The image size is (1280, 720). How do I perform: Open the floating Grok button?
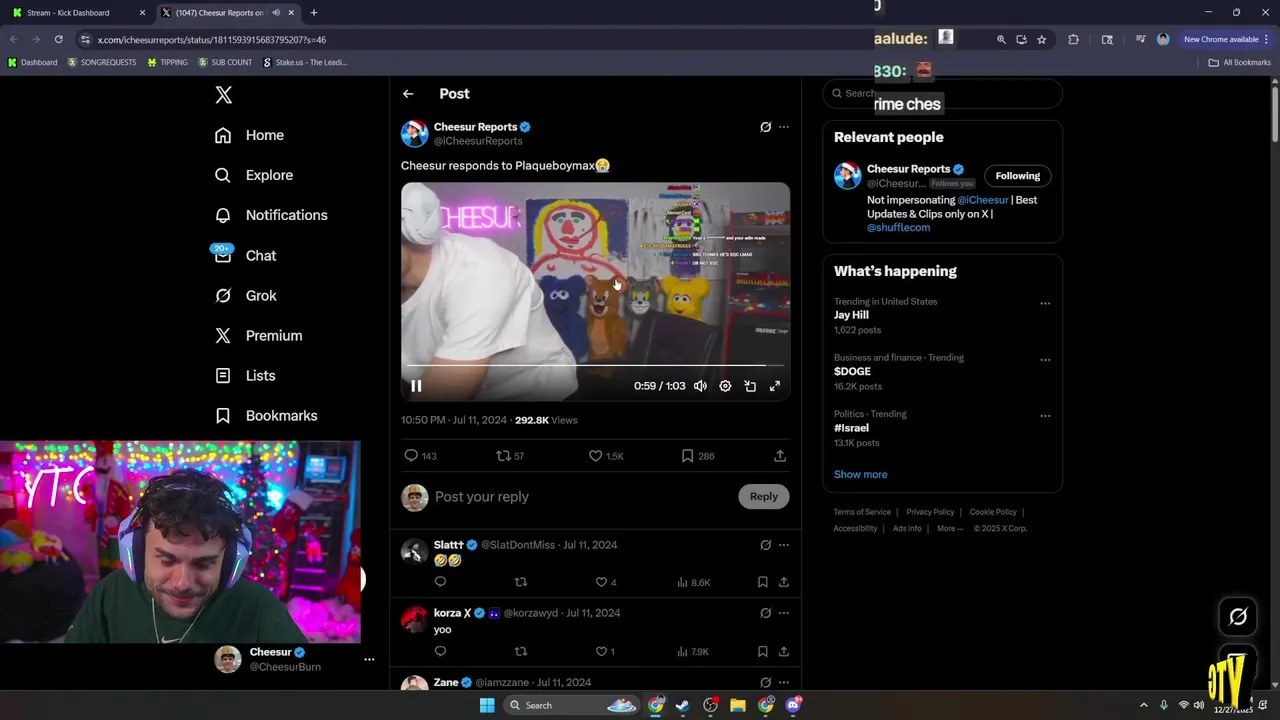(x=1238, y=617)
